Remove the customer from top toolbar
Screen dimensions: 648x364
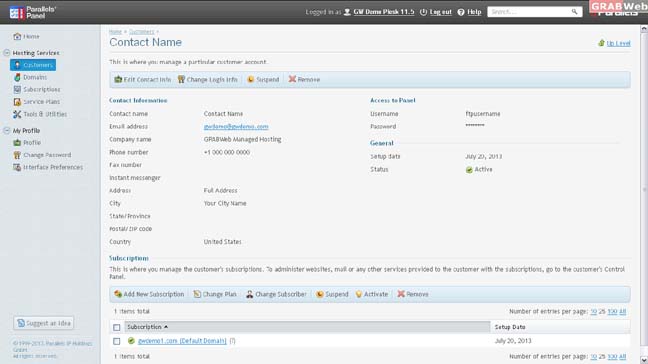[x=304, y=79]
